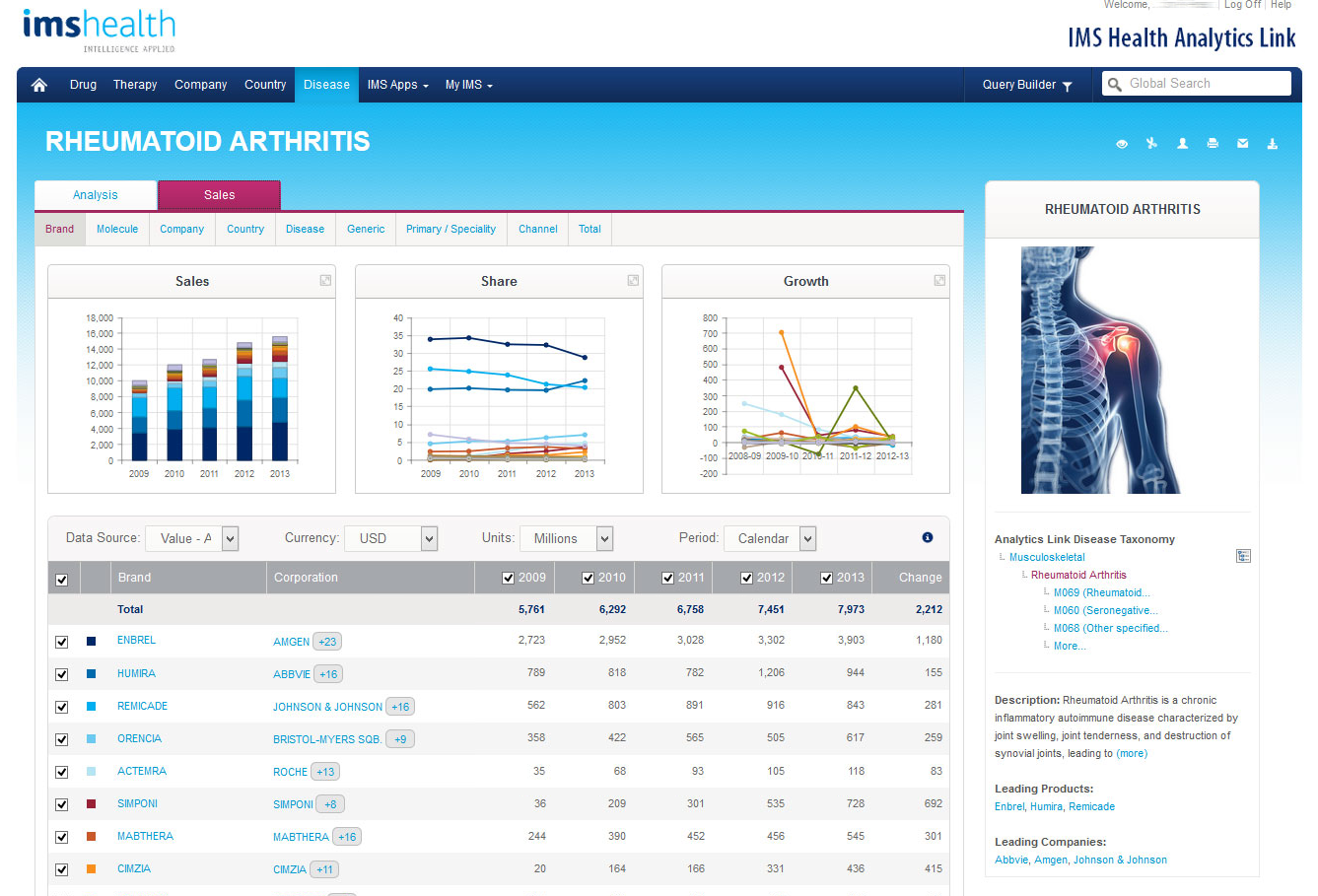Print the Rheumatoid Arthritis page

(1213, 144)
